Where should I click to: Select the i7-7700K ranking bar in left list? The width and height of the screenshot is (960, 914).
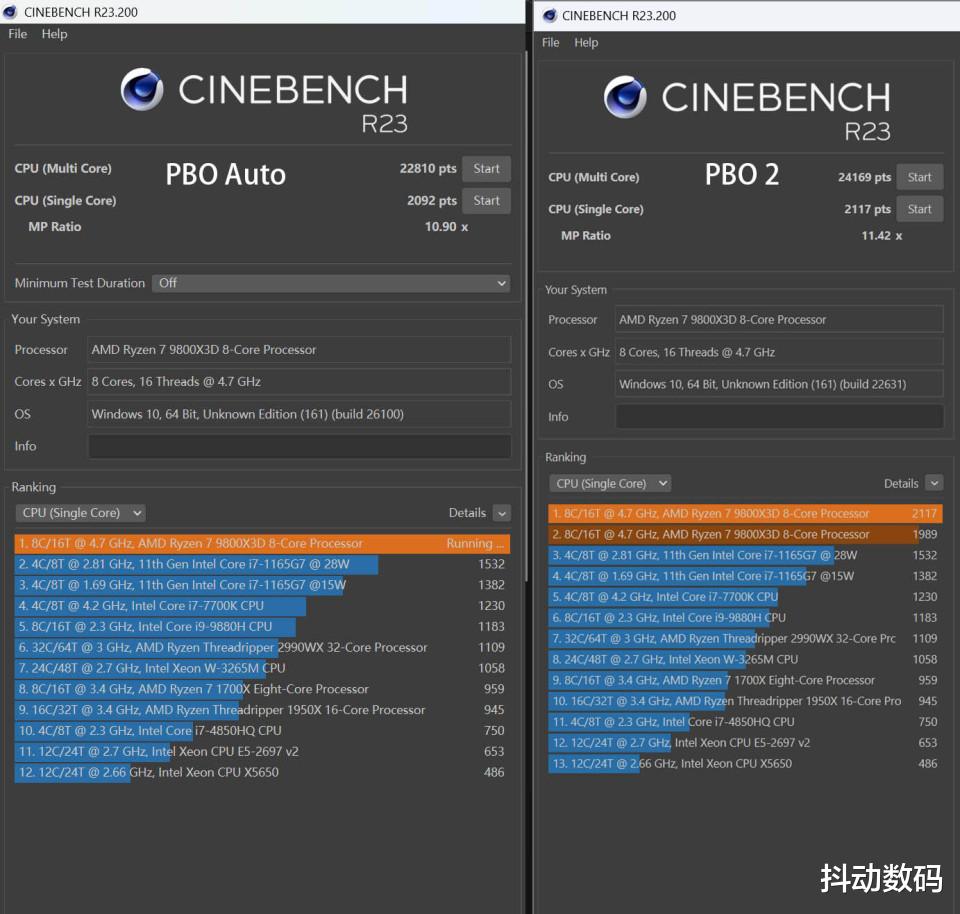160,606
